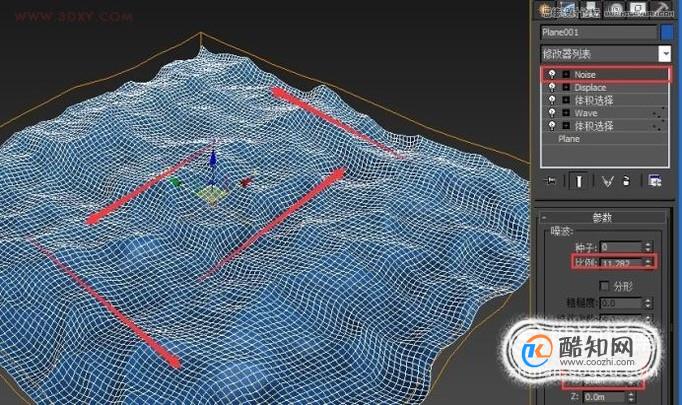Viewport: 682px width, 405px height.
Task: Toggle lightbulb of 体积选择 directly above Plane
Action: (552, 126)
